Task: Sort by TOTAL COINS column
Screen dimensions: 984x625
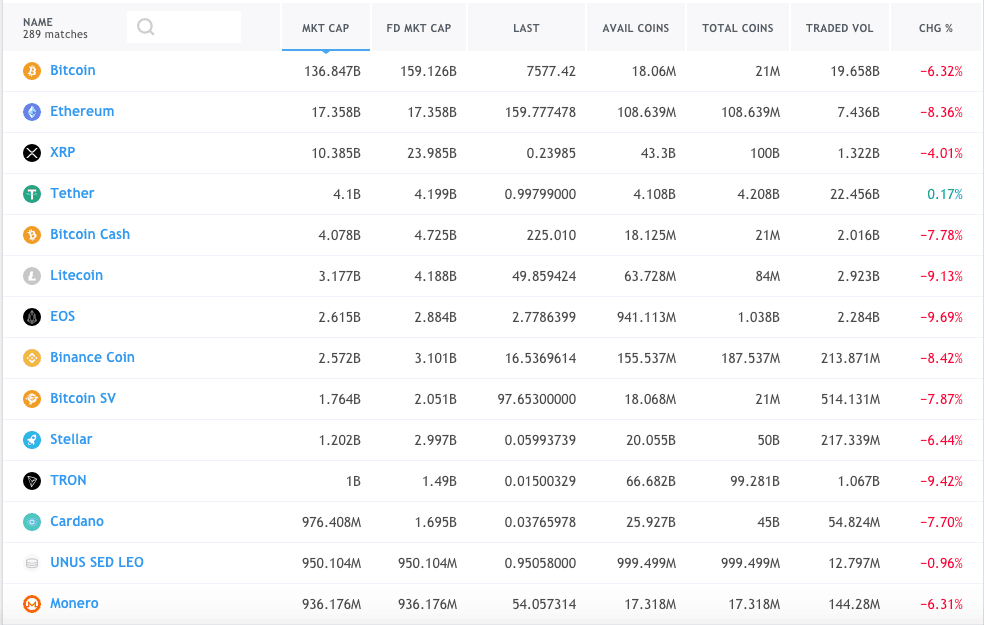Action: click(737, 28)
